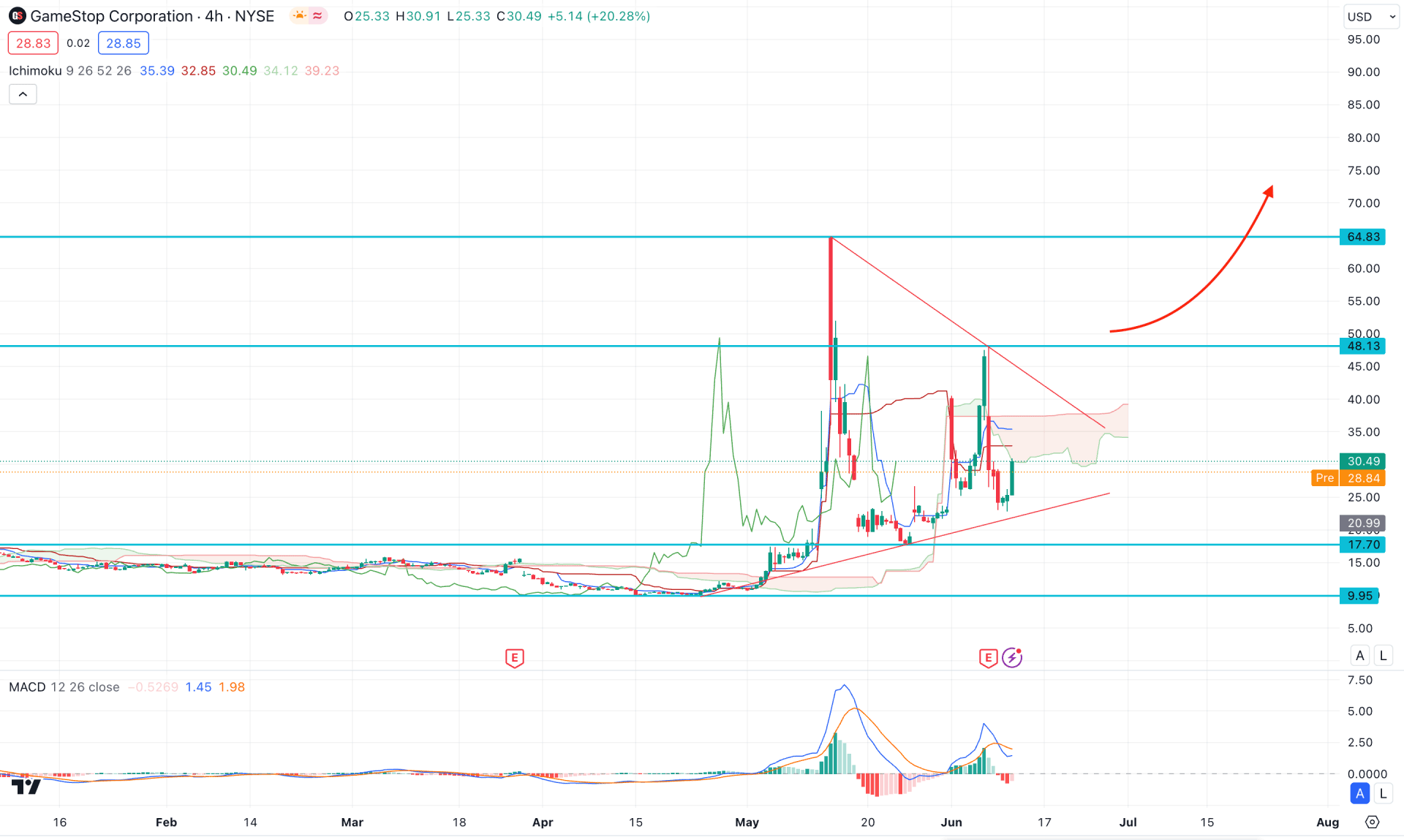Click the red 28.83 sell price button
This screenshot has height=840, width=1404.
(x=33, y=43)
